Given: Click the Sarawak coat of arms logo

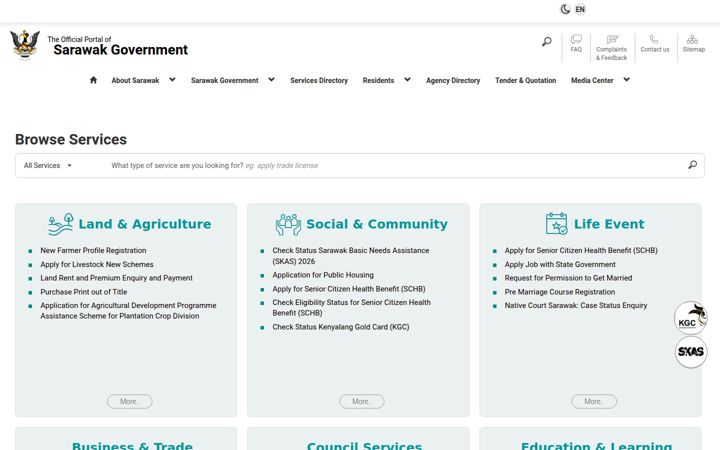Looking at the screenshot, I should point(25,45).
